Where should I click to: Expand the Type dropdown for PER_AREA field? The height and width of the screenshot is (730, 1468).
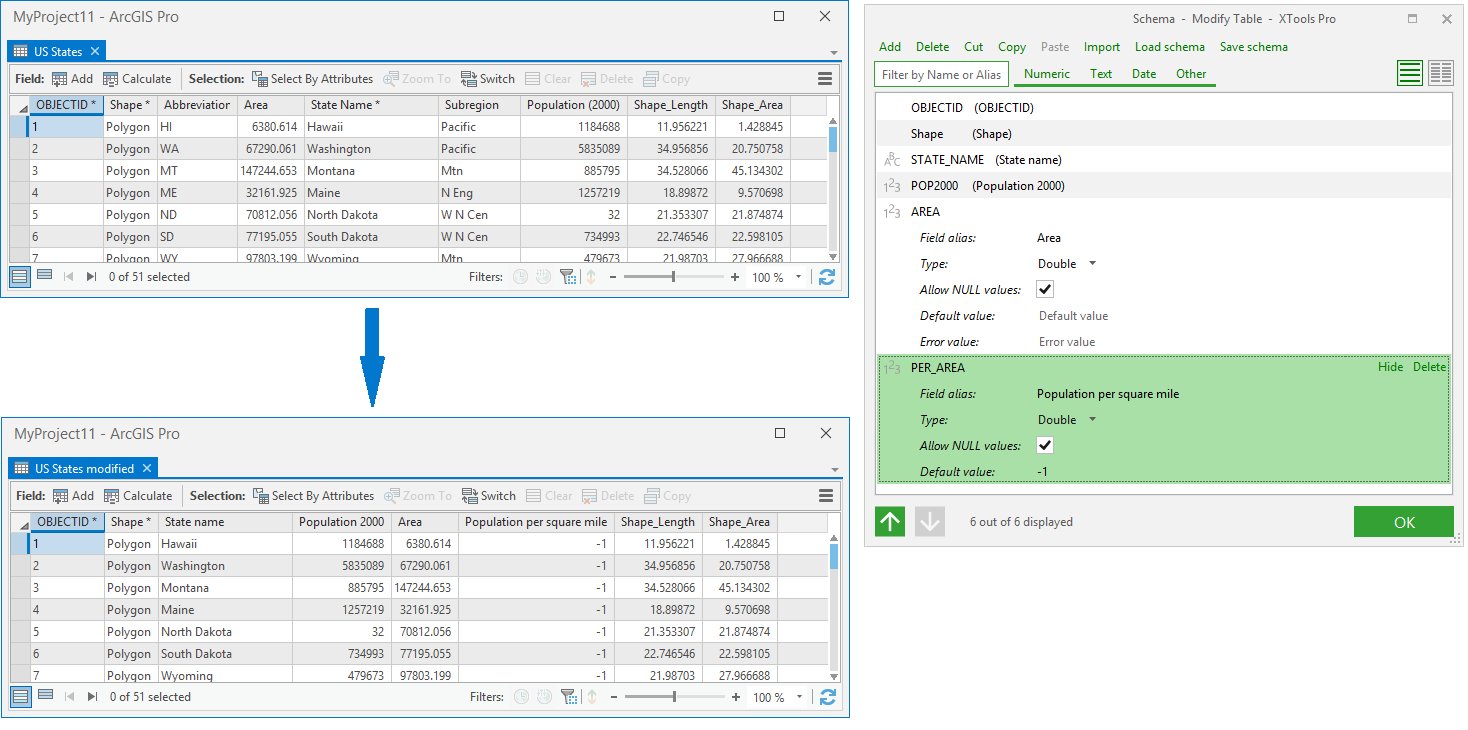point(1092,420)
